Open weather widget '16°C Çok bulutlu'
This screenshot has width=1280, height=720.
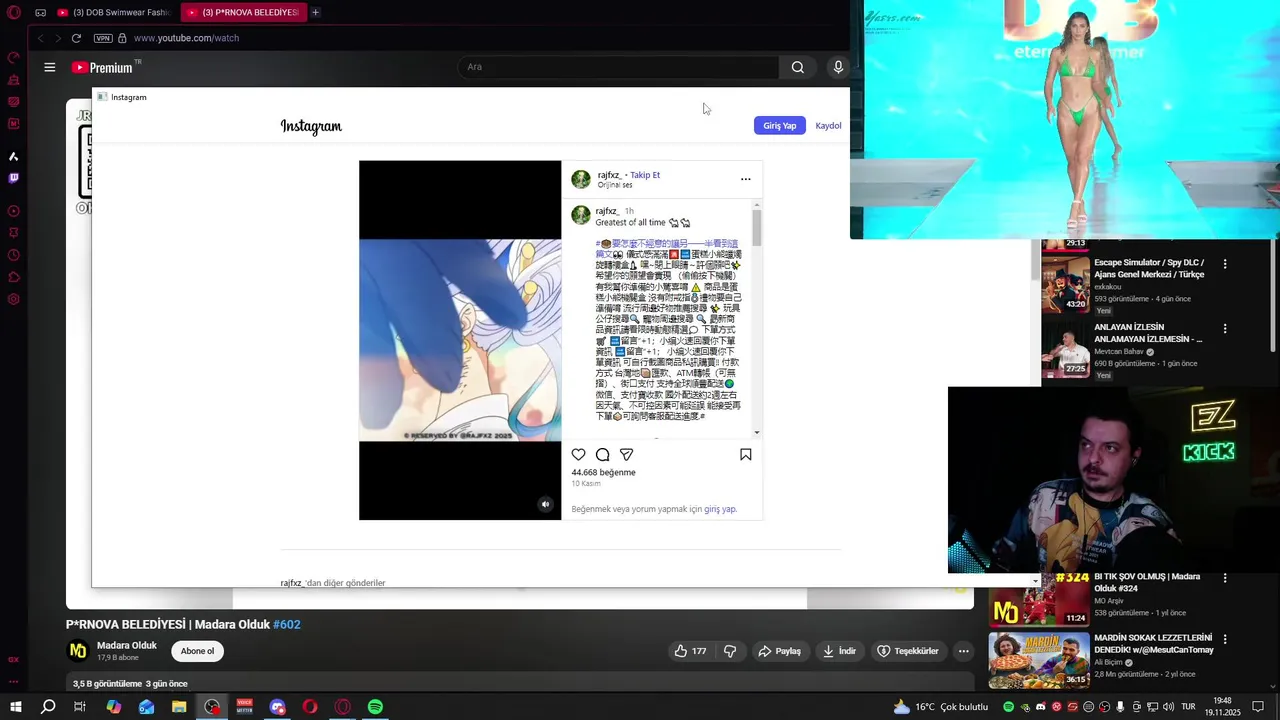940,707
